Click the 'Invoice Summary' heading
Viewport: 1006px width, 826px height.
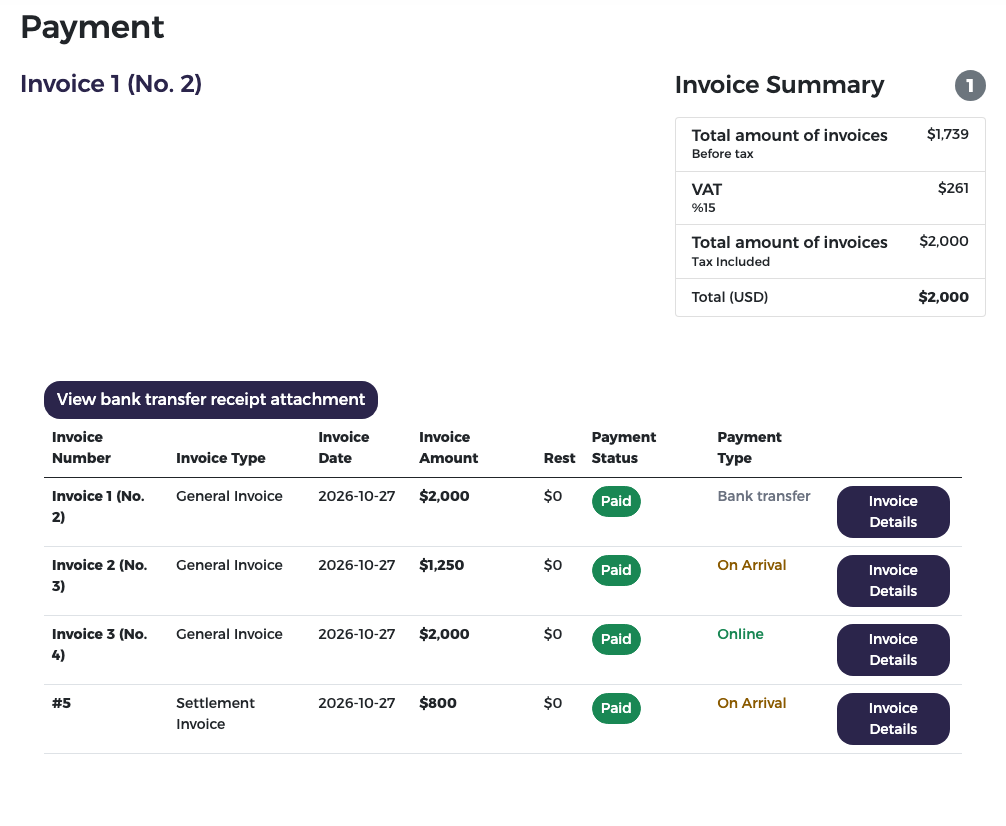780,85
